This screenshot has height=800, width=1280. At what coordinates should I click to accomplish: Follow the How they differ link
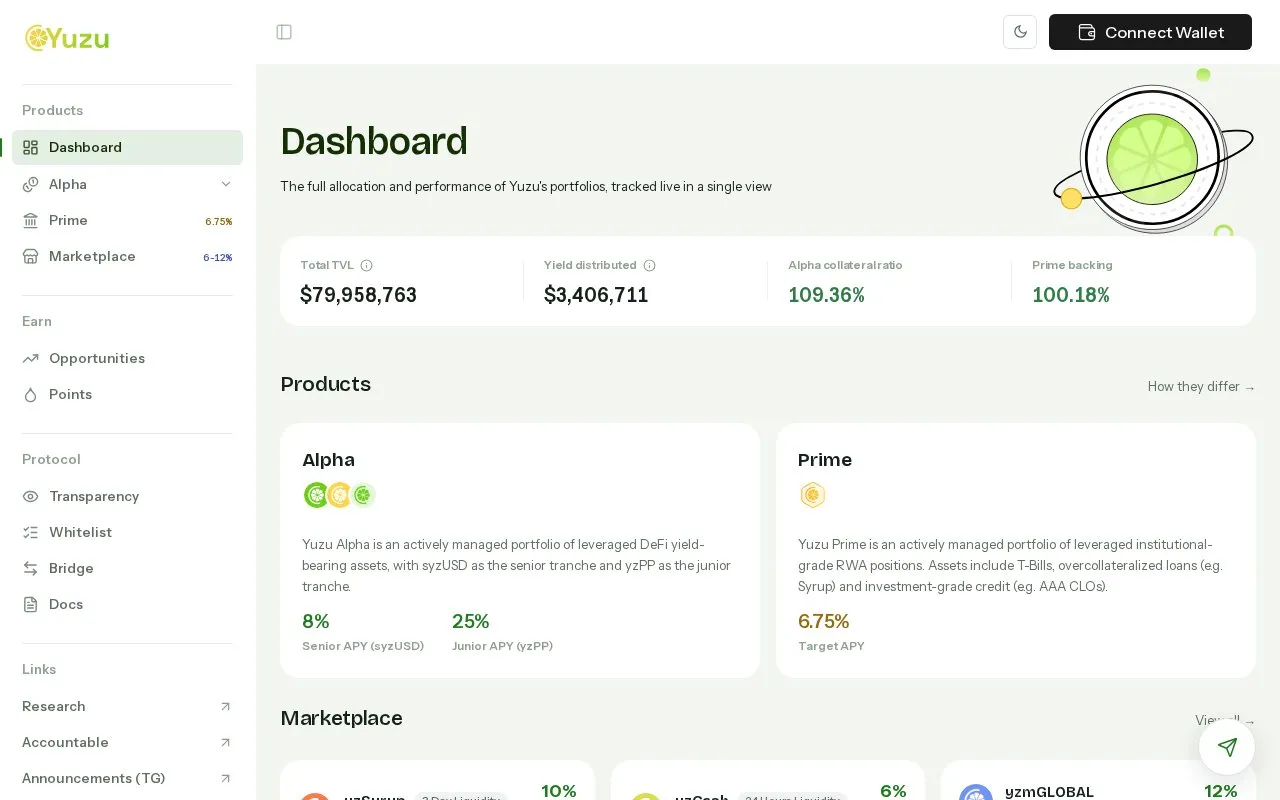[1201, 386]
